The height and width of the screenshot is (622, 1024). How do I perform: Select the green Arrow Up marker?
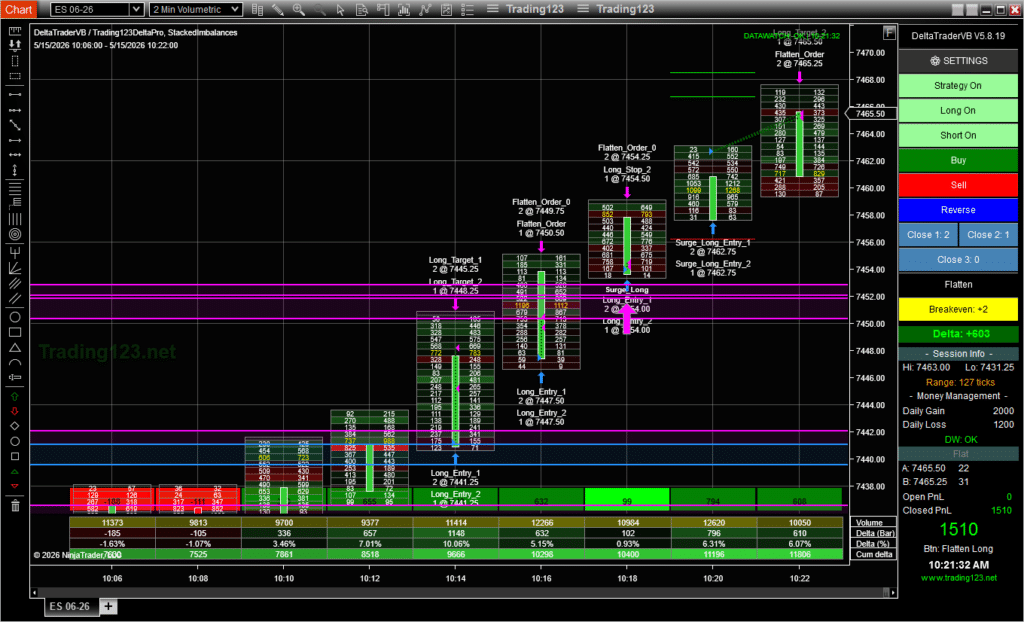pos(15,397)
